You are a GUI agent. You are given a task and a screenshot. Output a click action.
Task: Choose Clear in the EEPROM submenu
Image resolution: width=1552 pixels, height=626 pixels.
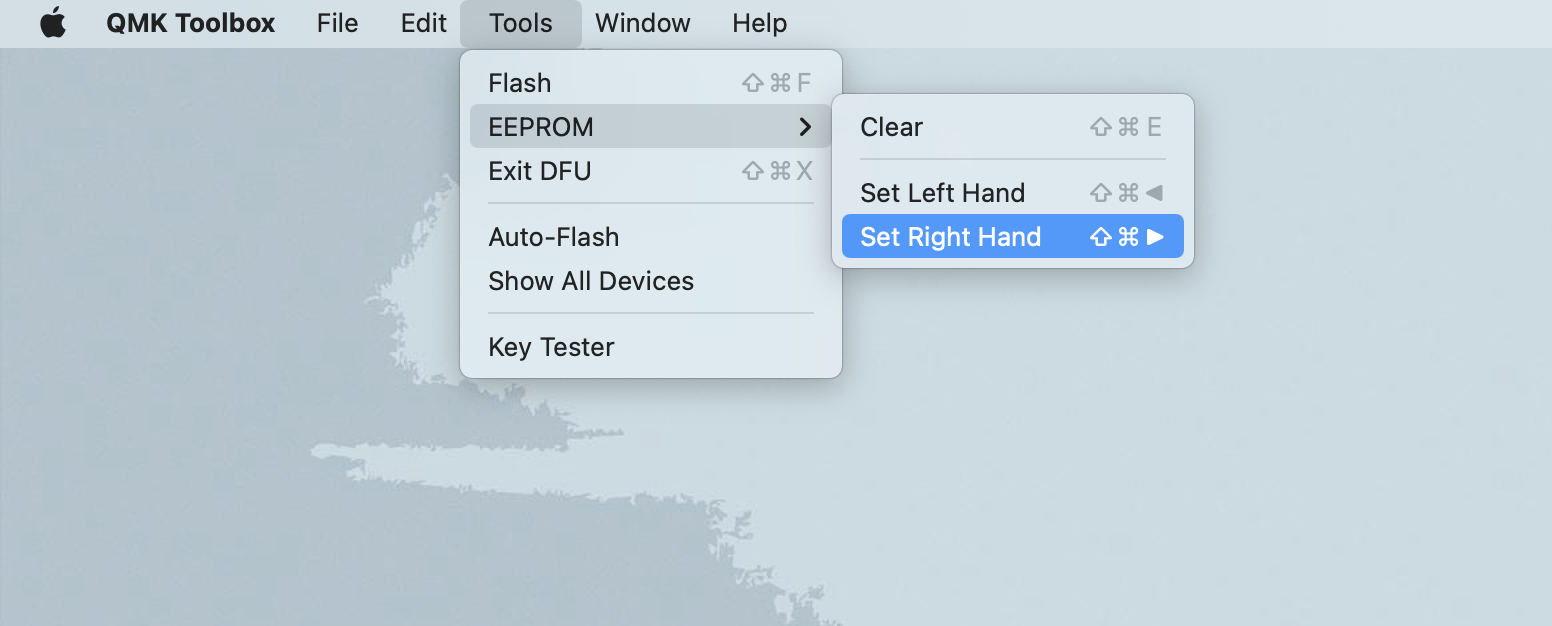[891, 127]
